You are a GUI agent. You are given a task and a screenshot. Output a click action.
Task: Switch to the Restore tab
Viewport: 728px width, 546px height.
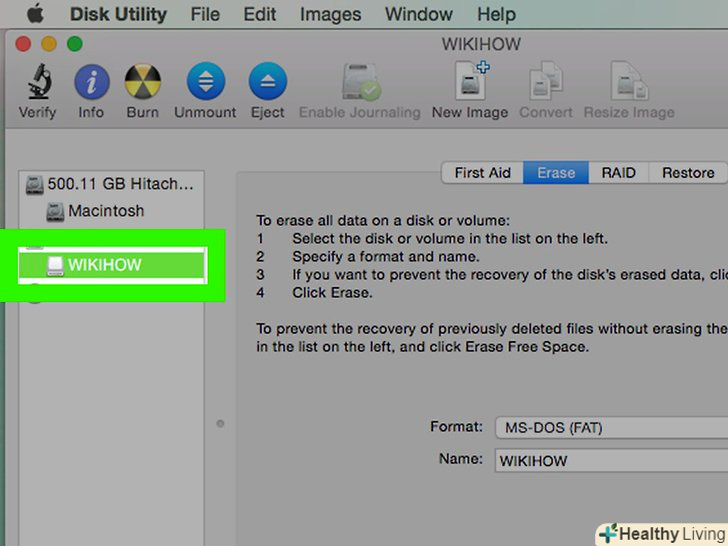688,173
